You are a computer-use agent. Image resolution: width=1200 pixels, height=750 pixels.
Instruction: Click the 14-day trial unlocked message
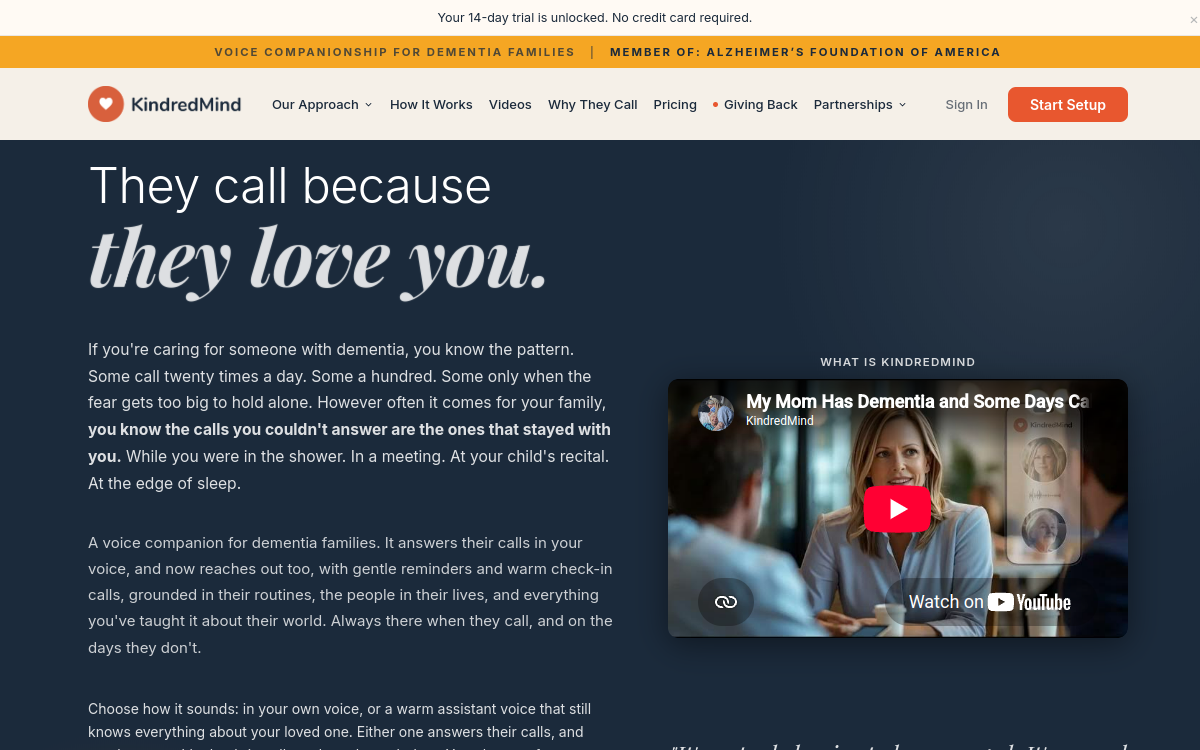(594, 18)
